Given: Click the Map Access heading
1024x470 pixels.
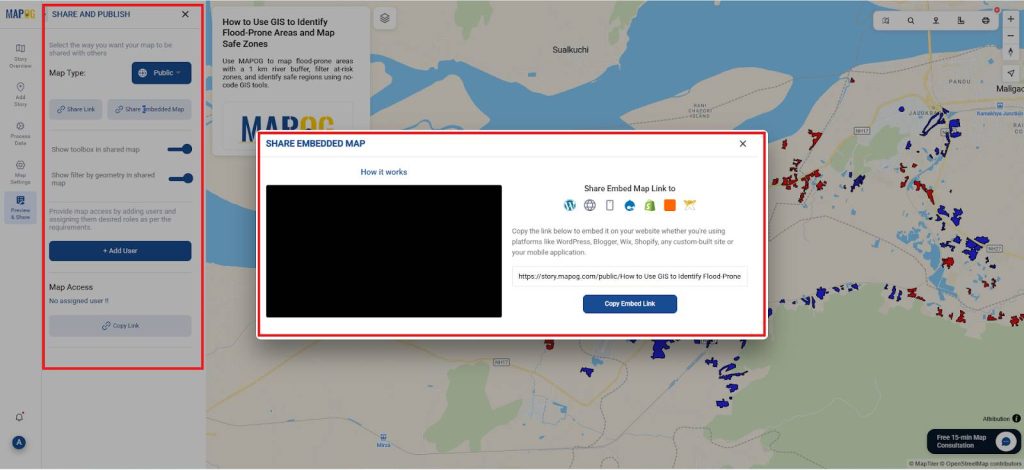Looking at the screenshot, I should coord(71,287).
